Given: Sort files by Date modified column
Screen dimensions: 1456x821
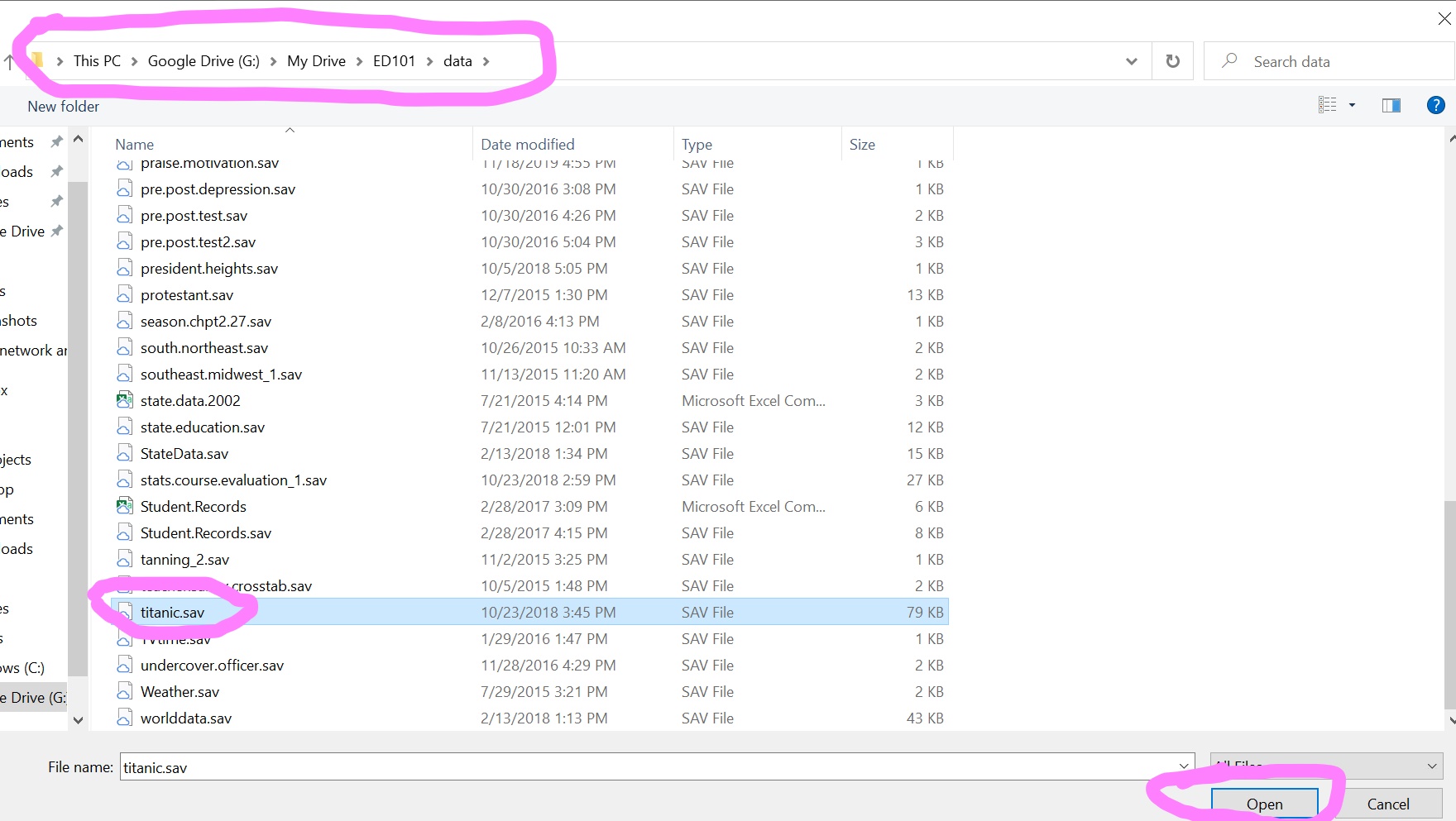Looking at the screenshot, I should click(x=527, y=145).
